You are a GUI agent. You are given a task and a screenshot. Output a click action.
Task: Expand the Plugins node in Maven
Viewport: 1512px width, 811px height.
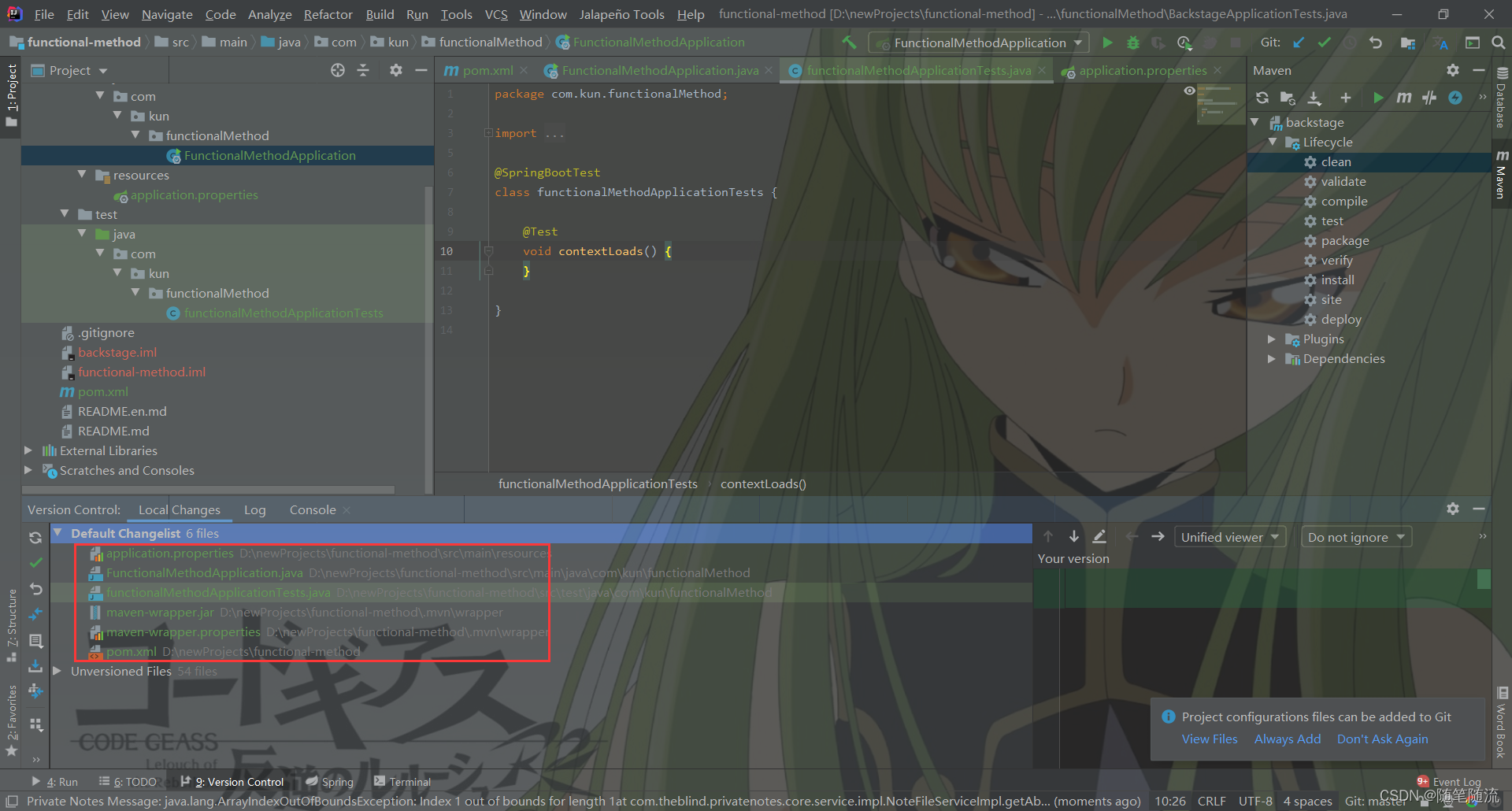(1271, 339)
